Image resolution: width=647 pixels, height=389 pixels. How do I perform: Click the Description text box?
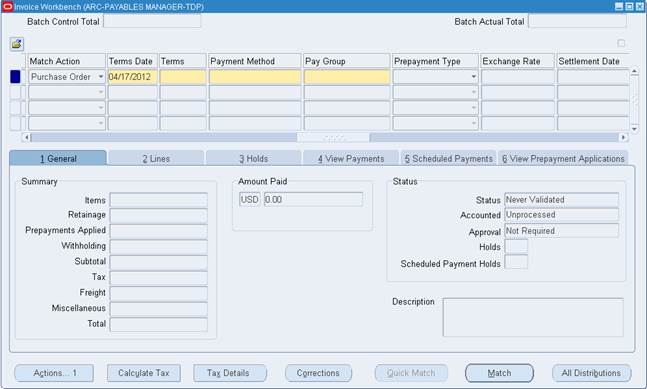coord(533,317)
